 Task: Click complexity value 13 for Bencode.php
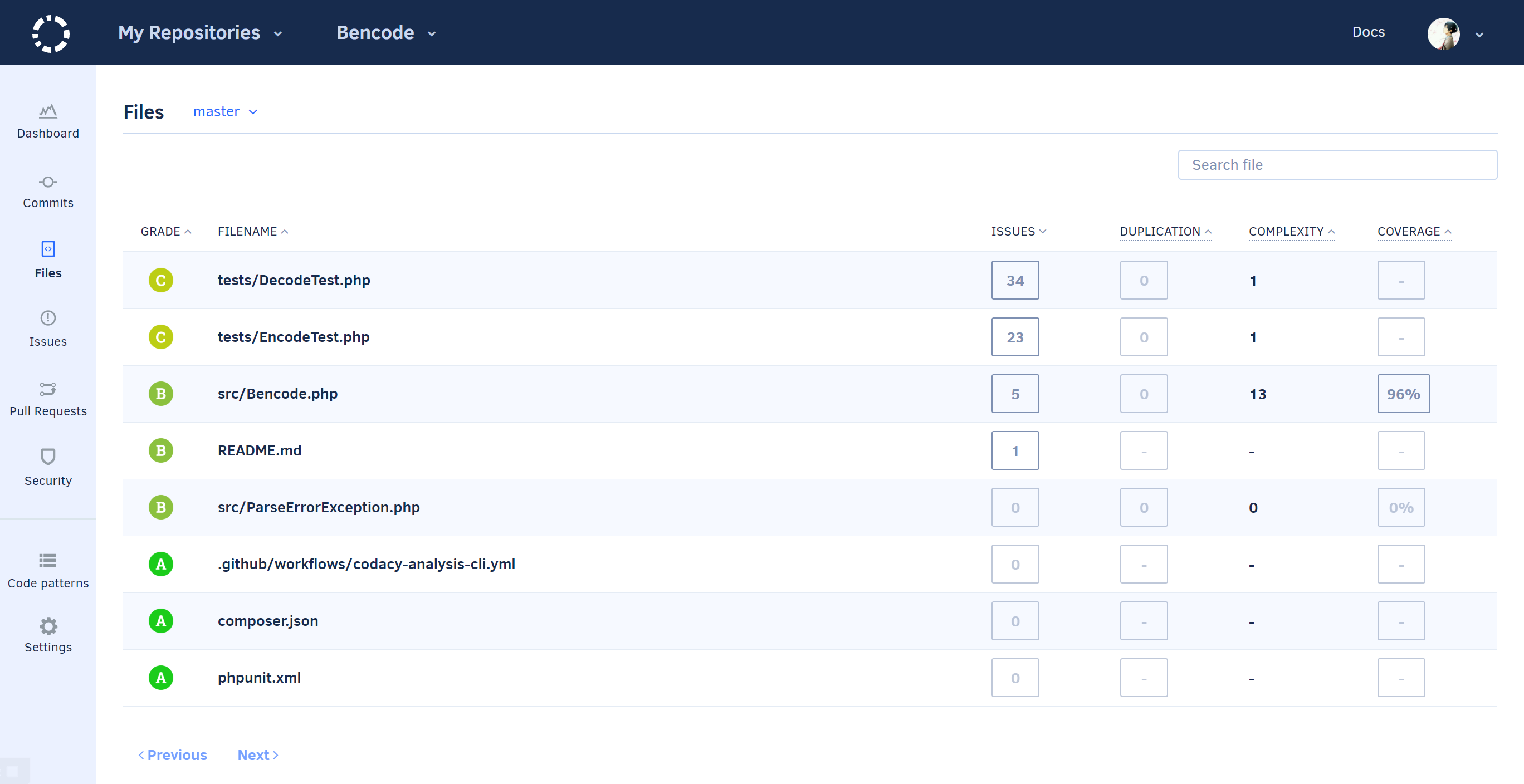1258,394
